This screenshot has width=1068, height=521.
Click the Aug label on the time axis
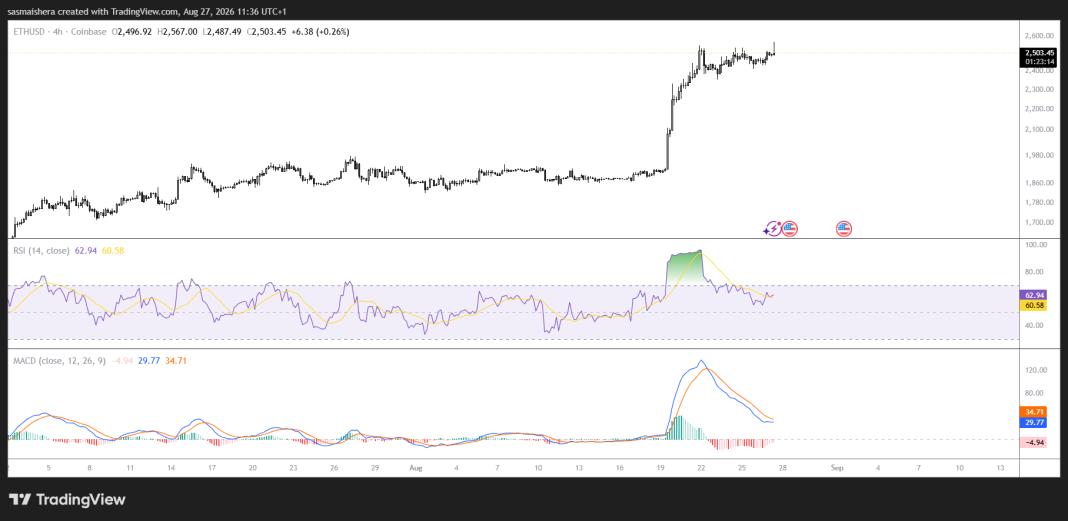click(416, 469)
